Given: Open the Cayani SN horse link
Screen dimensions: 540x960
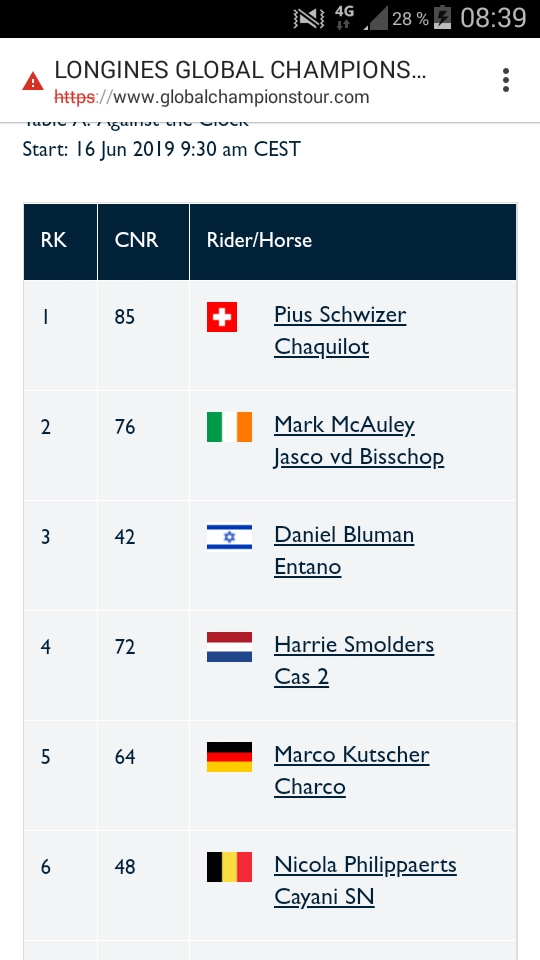Looking at the screenshot, I should [324, 897].
